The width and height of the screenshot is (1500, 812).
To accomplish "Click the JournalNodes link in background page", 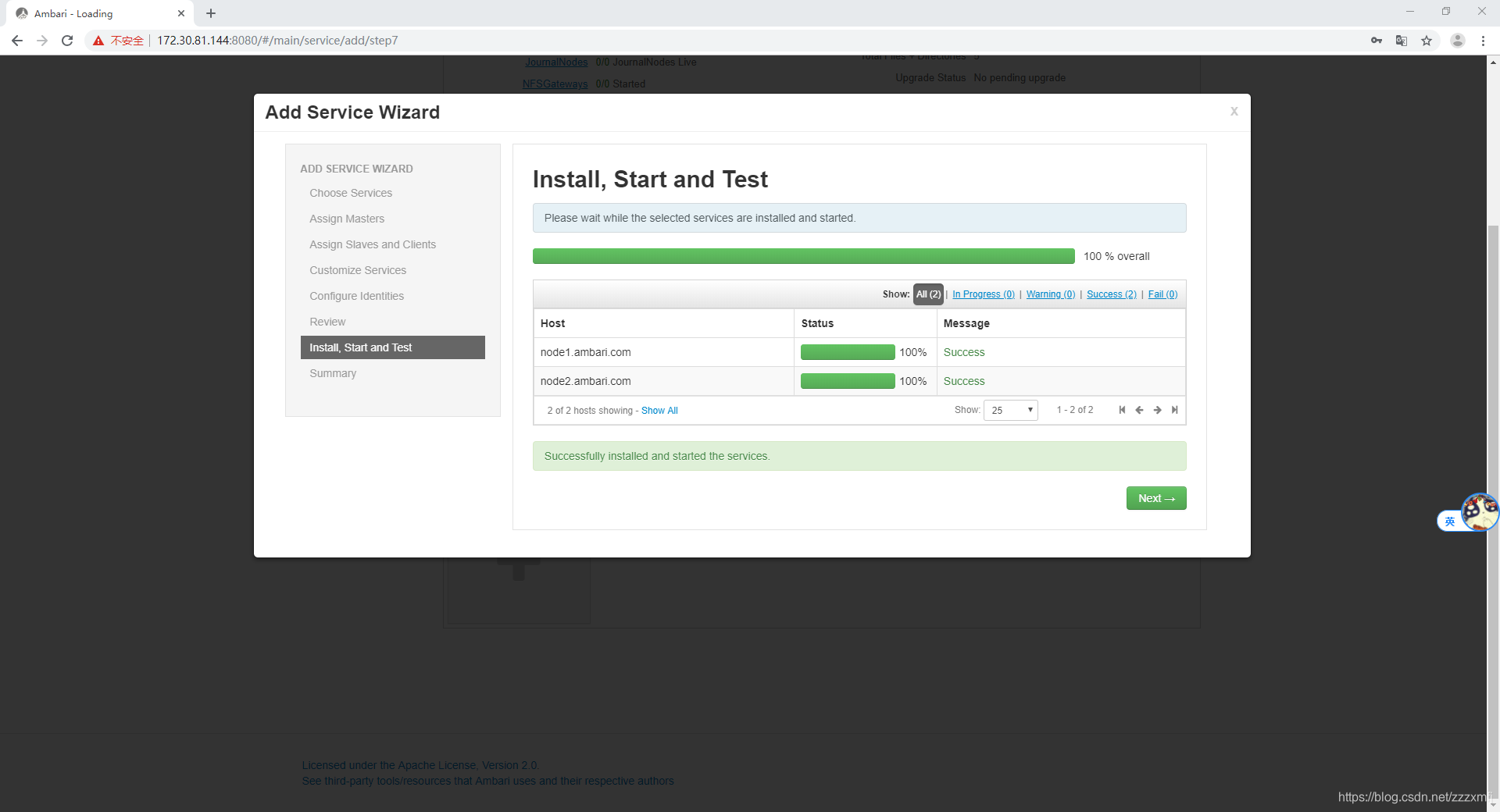I will (x=556, y=62).
